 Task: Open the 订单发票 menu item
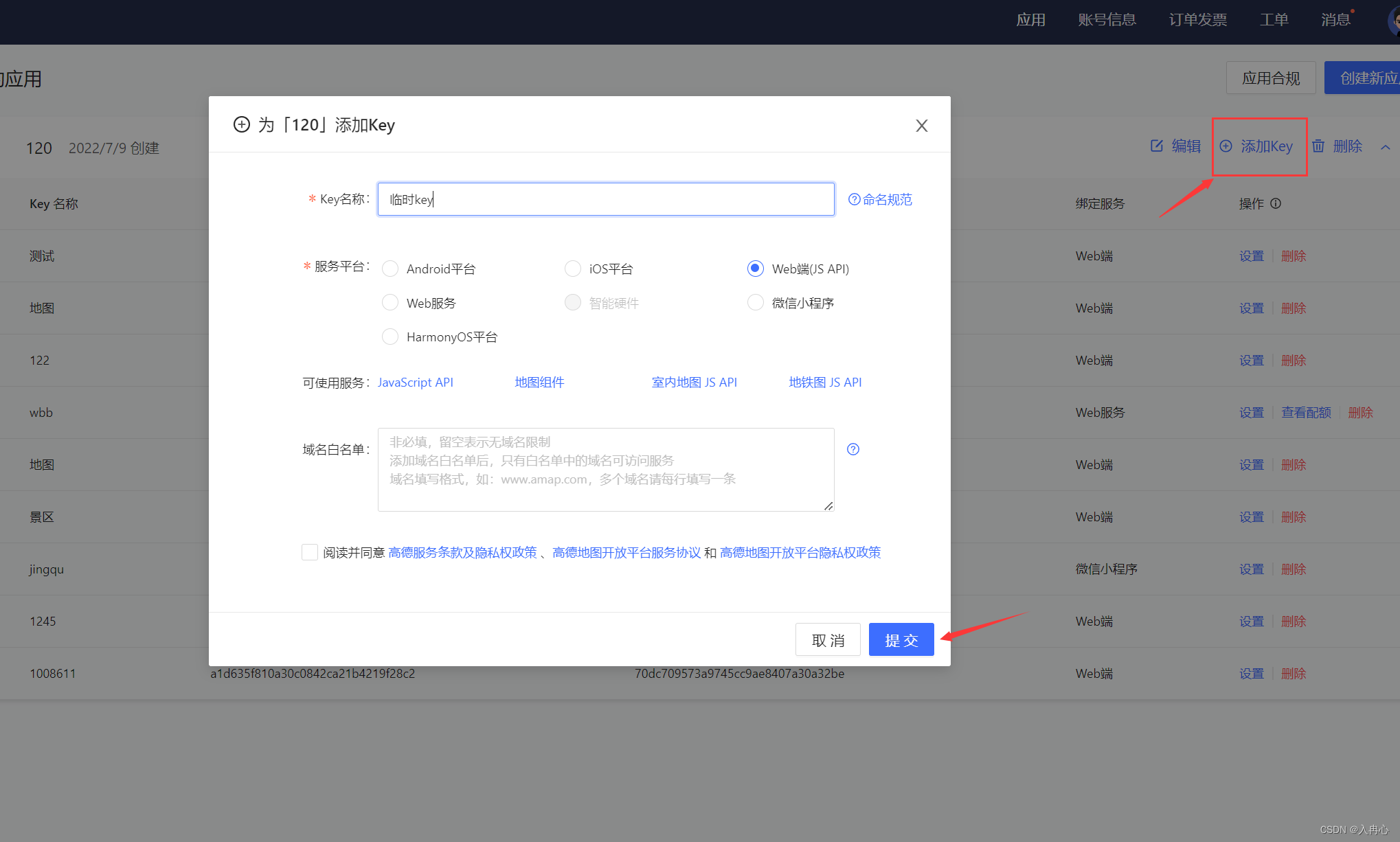pyautogui.click(x=1197, y=20)
